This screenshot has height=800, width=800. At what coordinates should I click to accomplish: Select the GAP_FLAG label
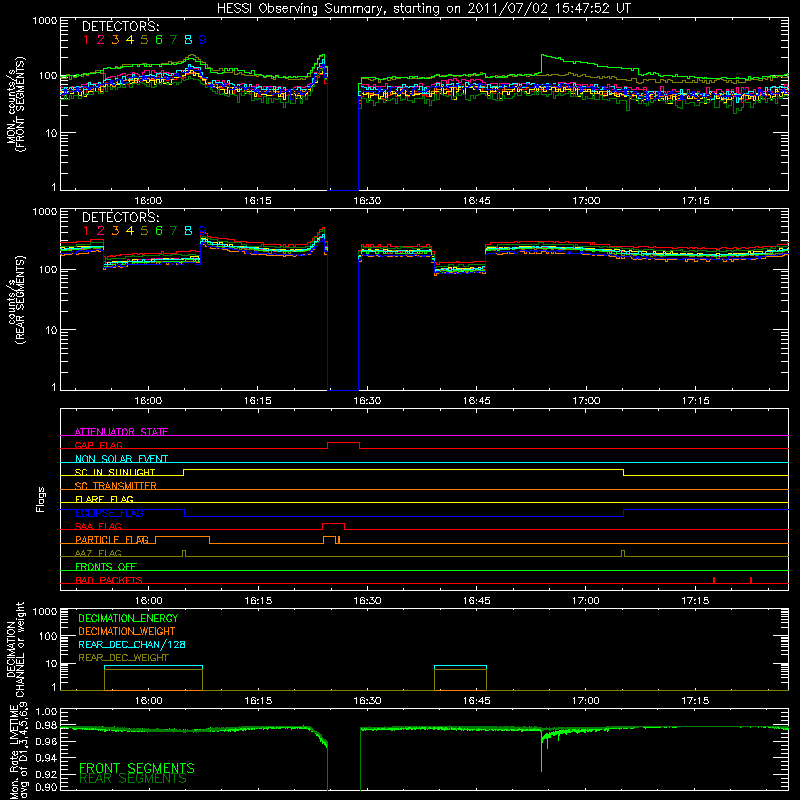pyautogui.click(x=98, y=445)
